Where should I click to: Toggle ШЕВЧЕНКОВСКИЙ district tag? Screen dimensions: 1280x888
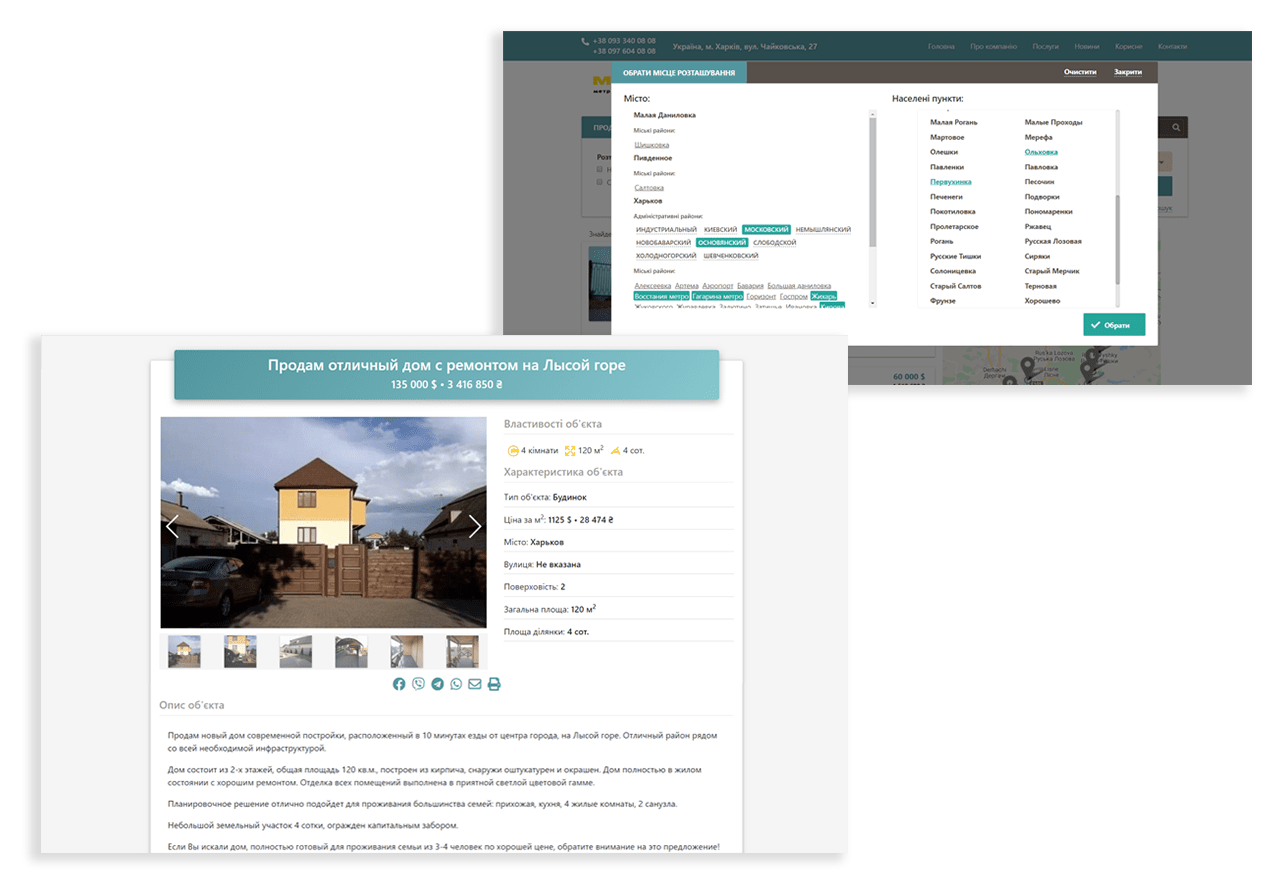(731, 256)
